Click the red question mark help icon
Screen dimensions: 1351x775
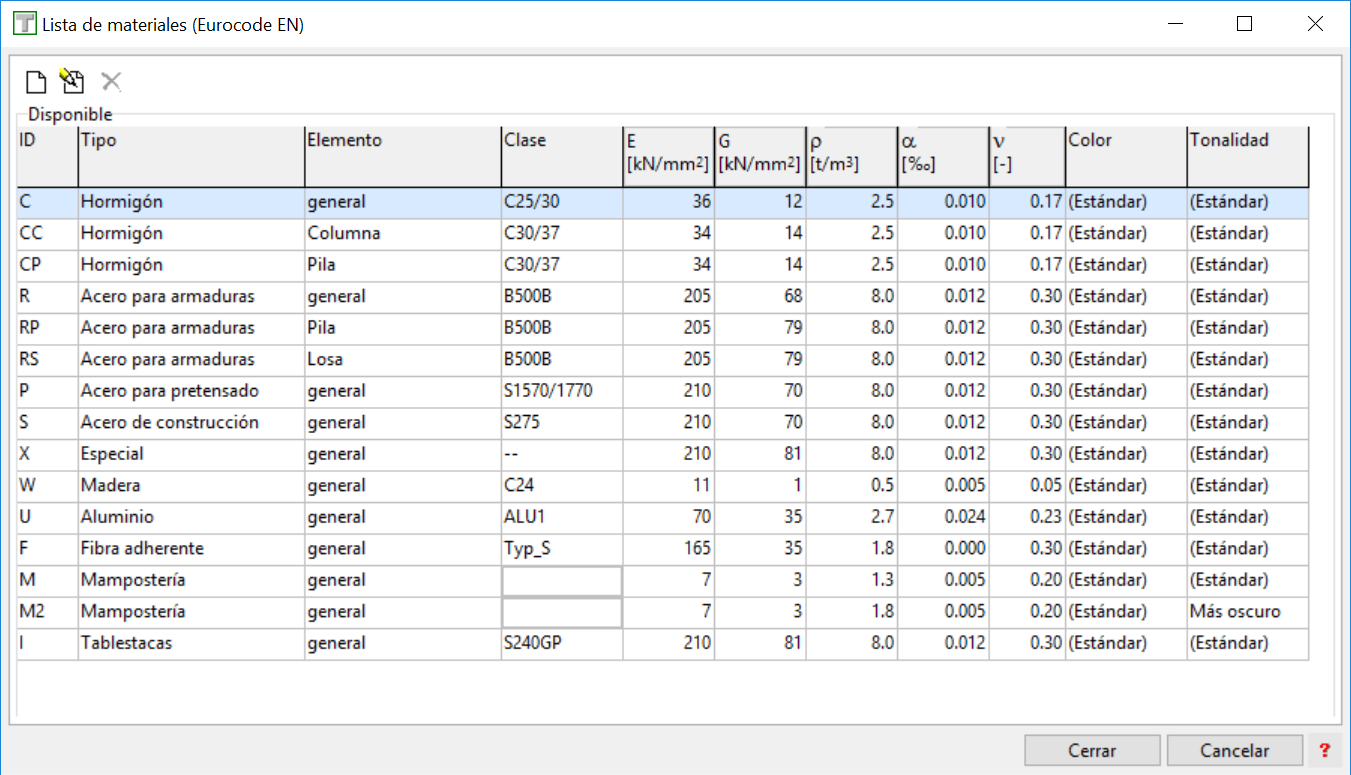point(1325,750)
